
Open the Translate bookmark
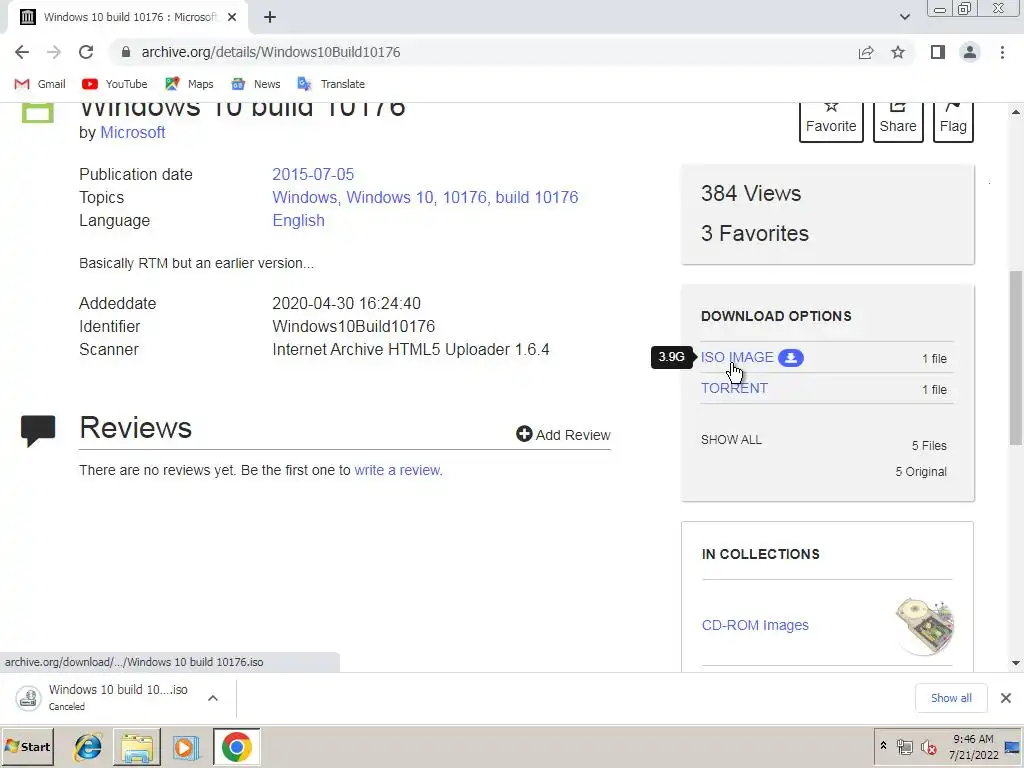click(x=331, y=84)
